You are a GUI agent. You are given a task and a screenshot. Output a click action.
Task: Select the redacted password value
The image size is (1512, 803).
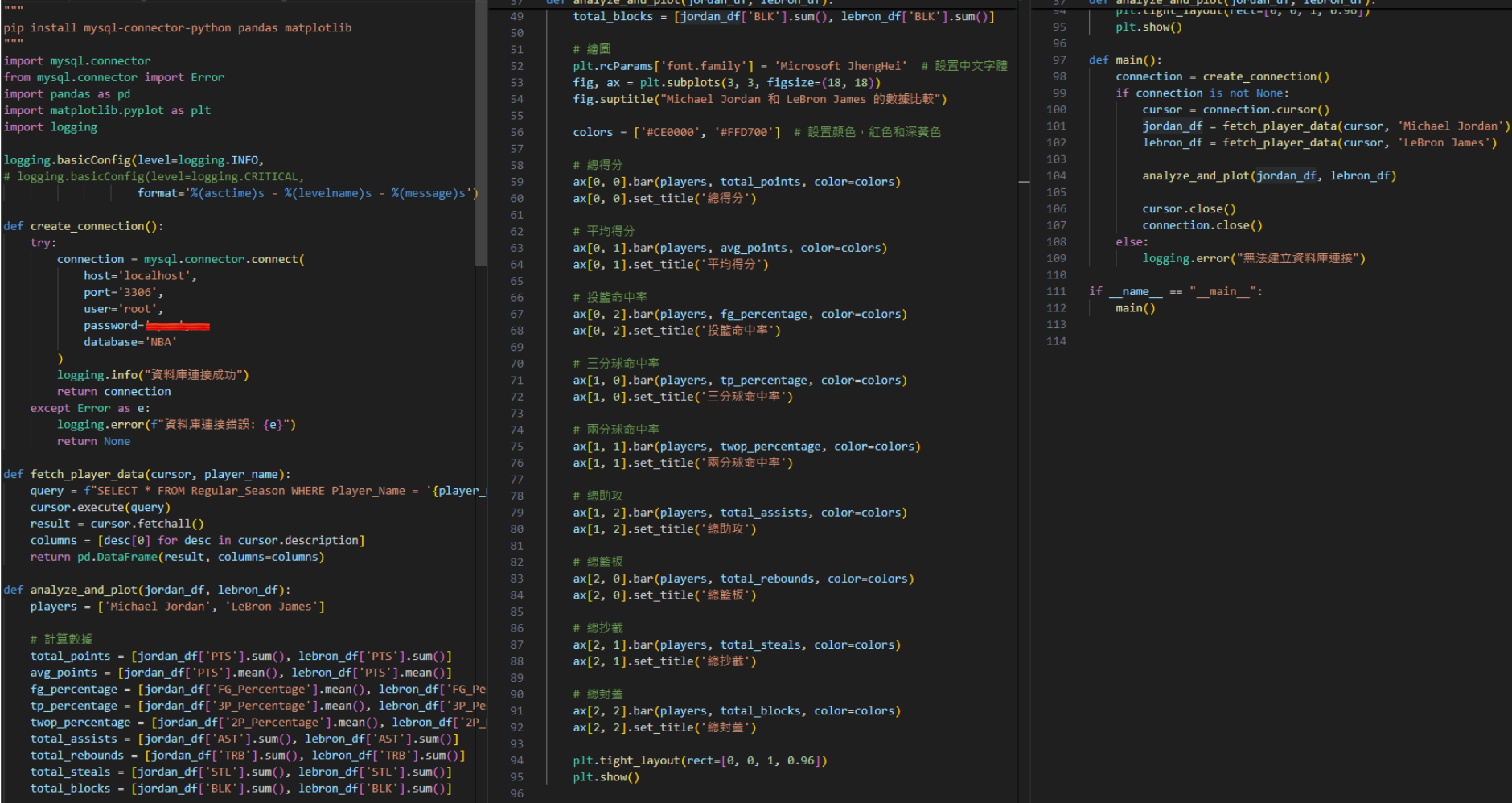click(x=179, y=325)
